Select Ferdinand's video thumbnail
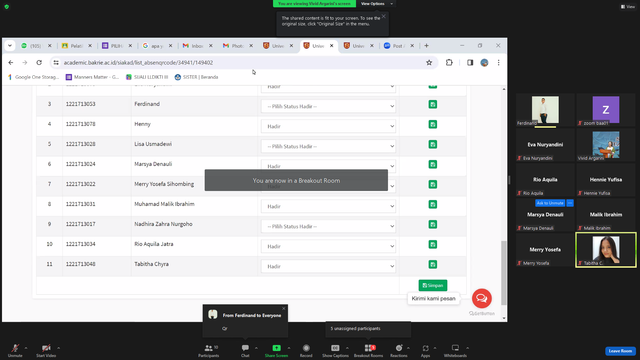The width and height of the screenshot is (640, 360). click(545, 110)
